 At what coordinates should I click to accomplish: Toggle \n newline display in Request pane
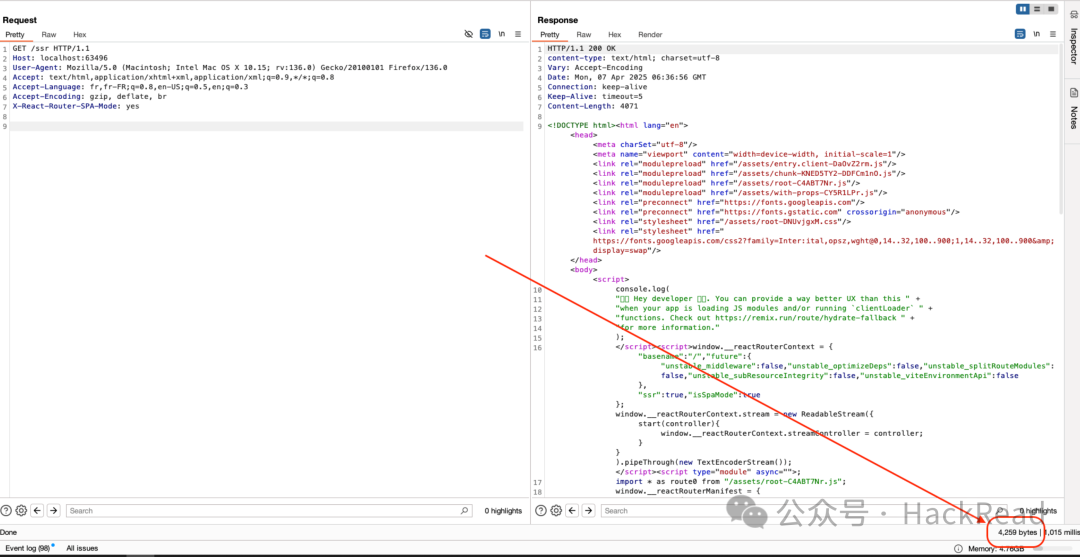(502, 34)
